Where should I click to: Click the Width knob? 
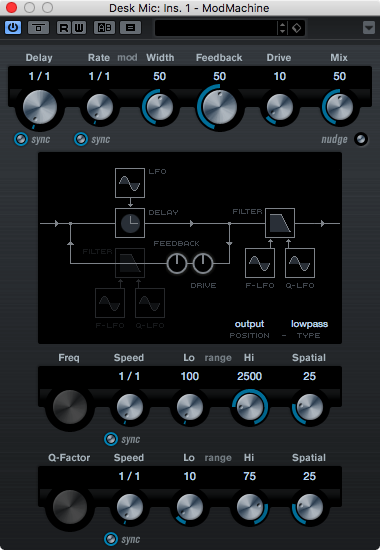(x=159, y=107)
